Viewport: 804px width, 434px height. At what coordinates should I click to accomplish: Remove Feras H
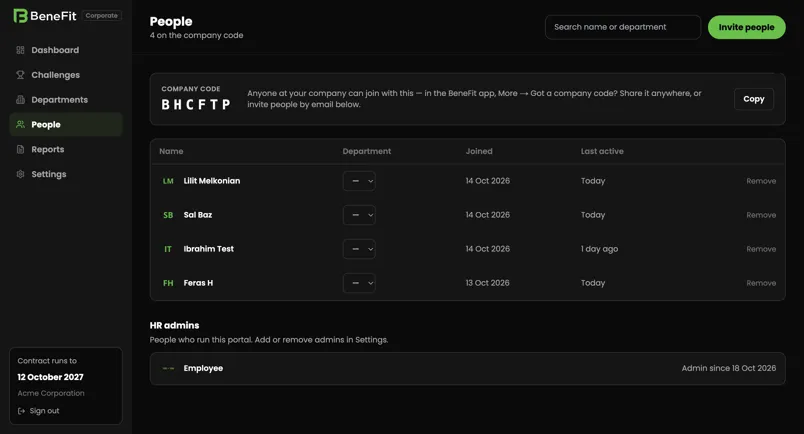(x=761, y=283)
